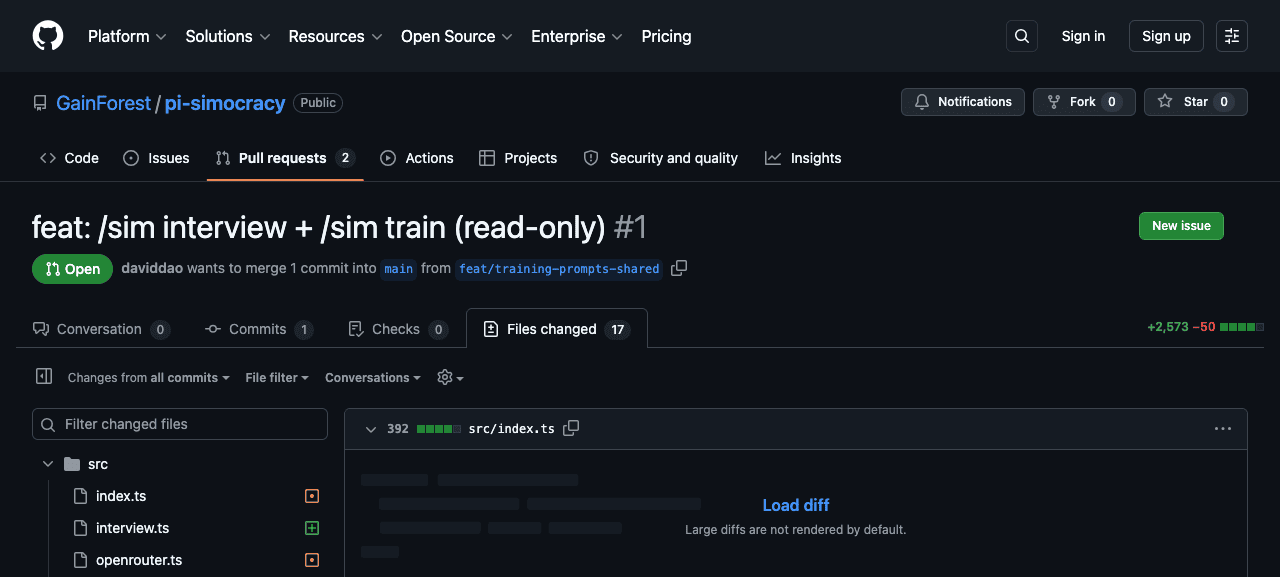Open the search magnifier in header

[1022, 36]
